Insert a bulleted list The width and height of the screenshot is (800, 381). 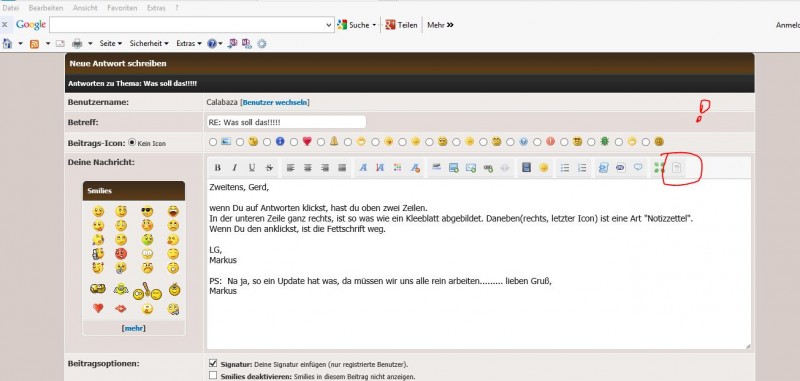[565, 168]
